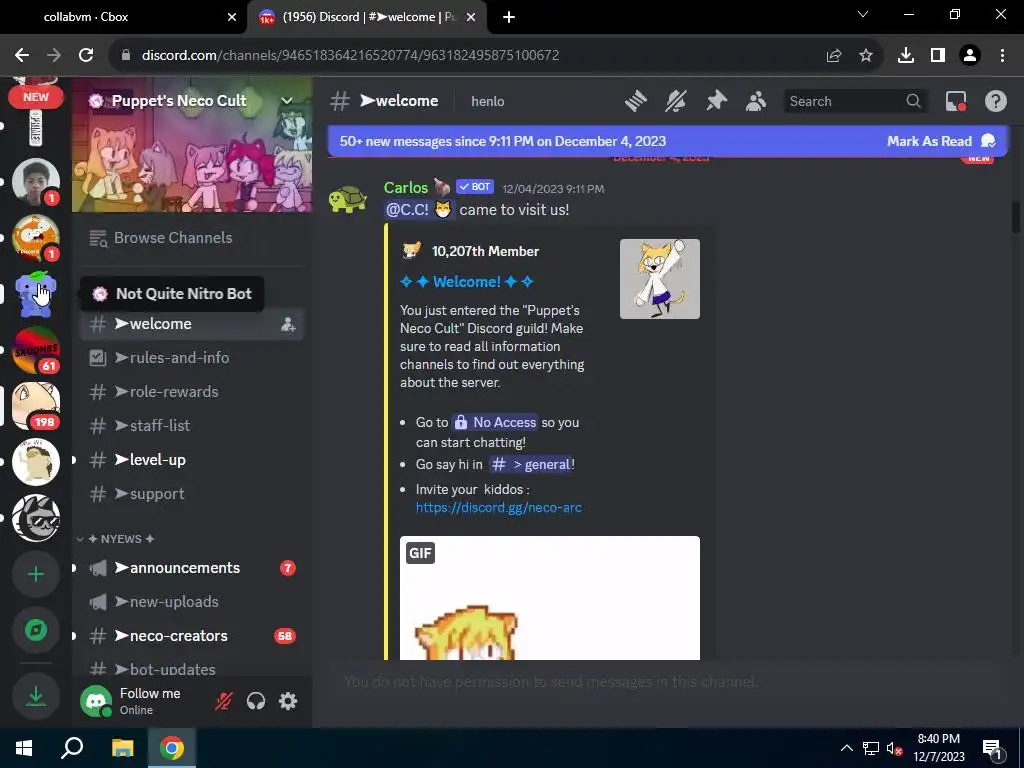1024x768 pixels.
Task: Select the boy photo server icon
Action: [36, 182]
